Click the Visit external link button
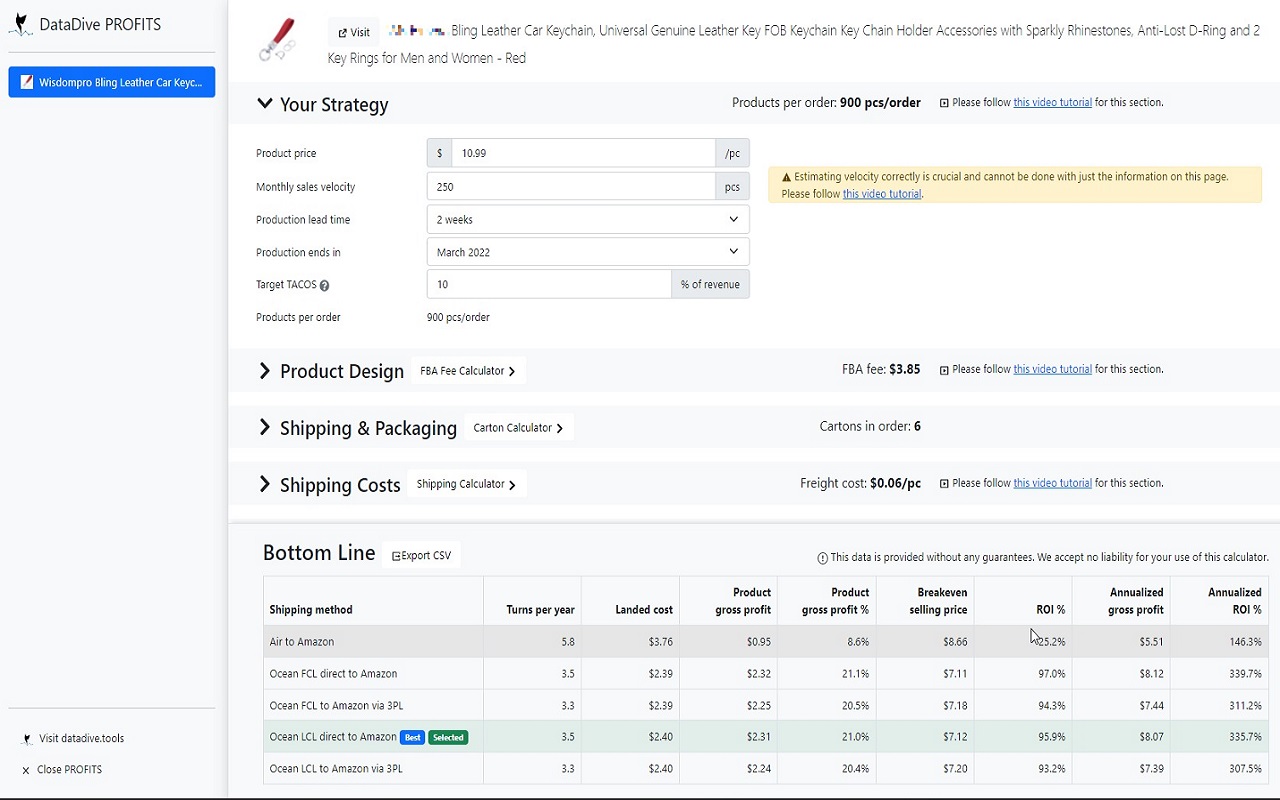Image resolution: width=1280 pixels, height=800 pixels. click(x=354, y=32)
